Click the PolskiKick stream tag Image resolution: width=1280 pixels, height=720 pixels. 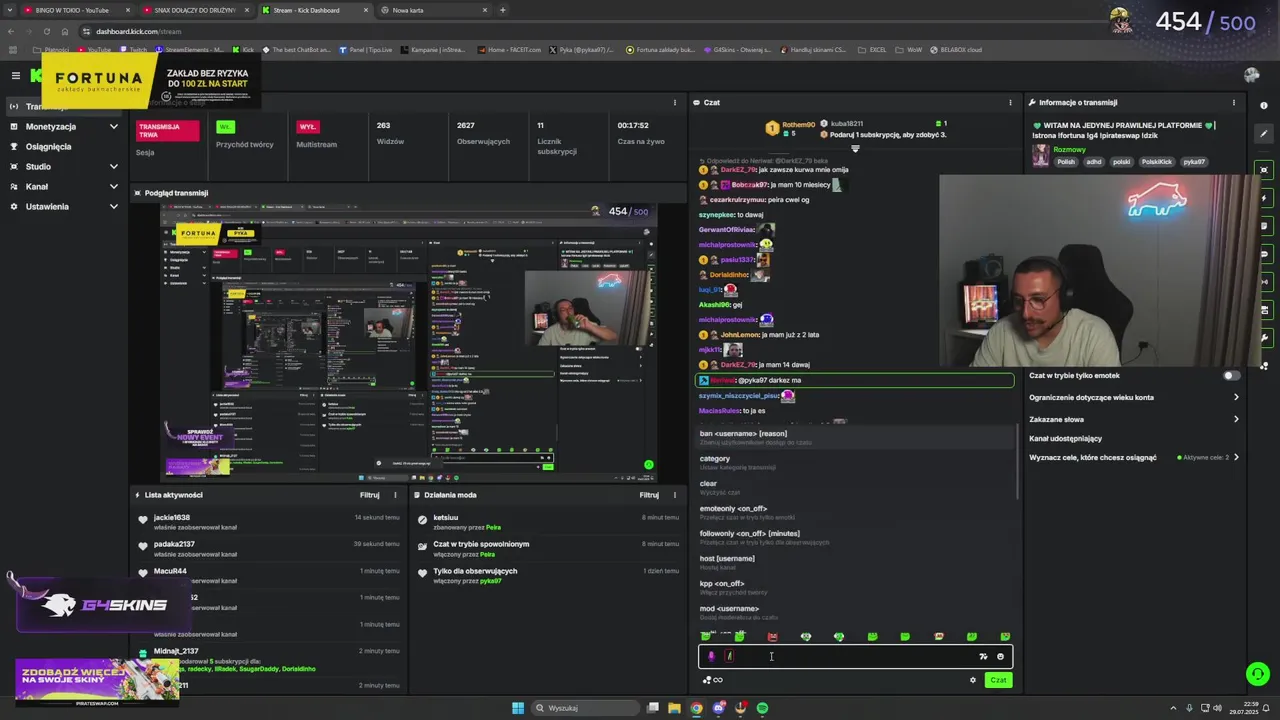(x=1157, y=162)
